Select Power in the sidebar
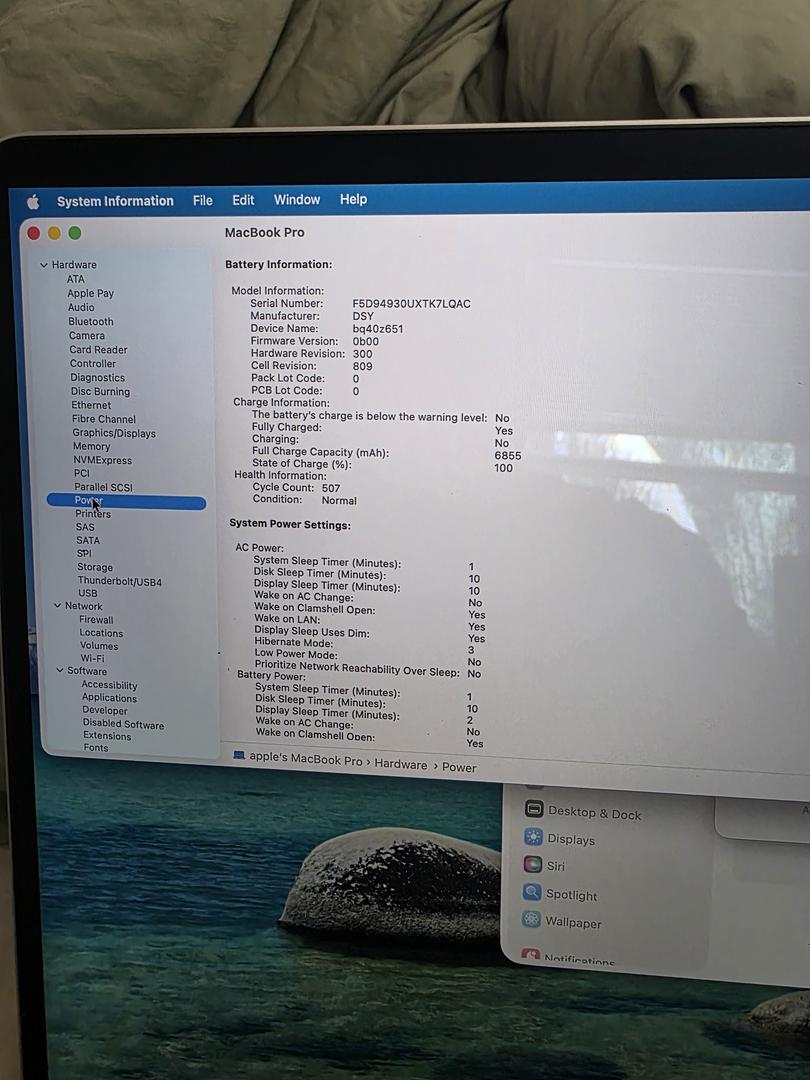 pyautogui.click(x=89, y=501)
